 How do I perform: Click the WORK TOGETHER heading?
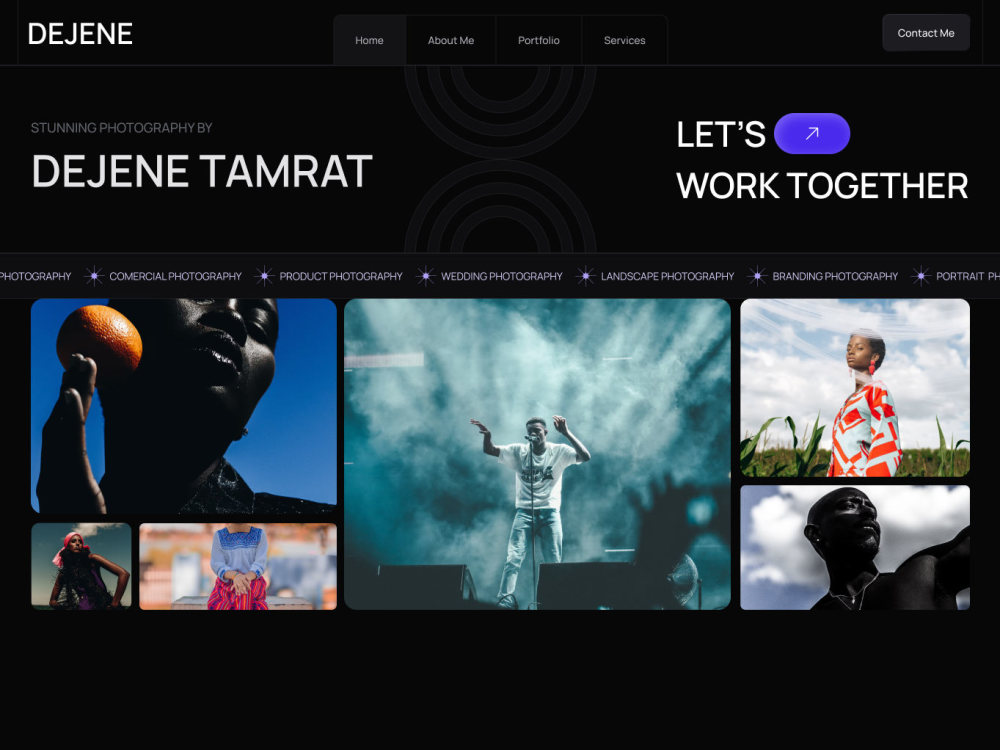(822, 186)
